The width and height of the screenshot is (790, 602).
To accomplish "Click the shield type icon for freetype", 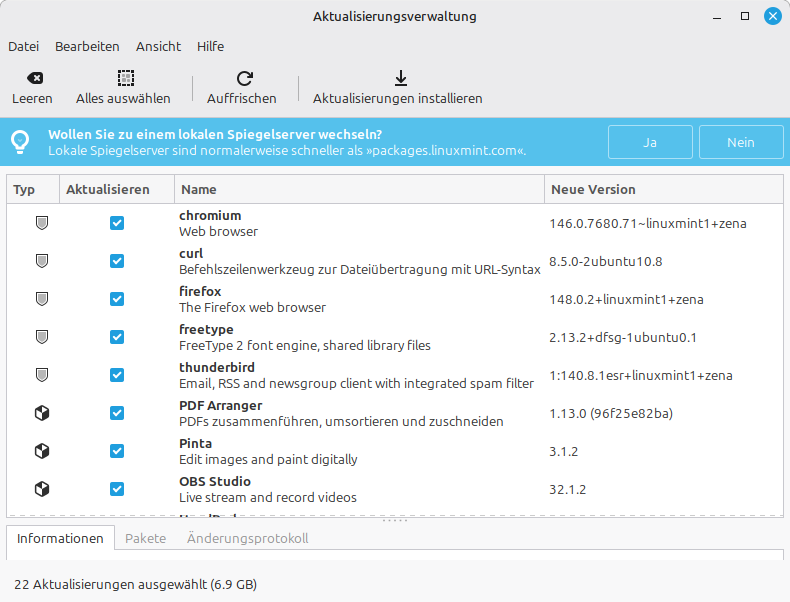I will 42,337.
